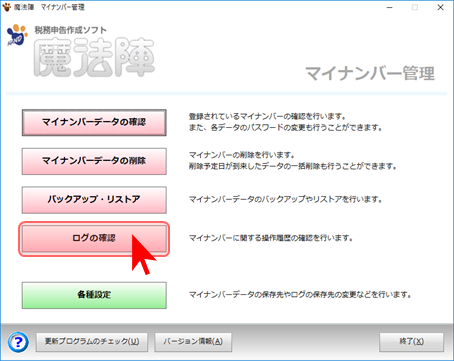Viewport: 454px width, 361px height.
Task: Open バックアップ・リストア button
Action: pos(94,200)
